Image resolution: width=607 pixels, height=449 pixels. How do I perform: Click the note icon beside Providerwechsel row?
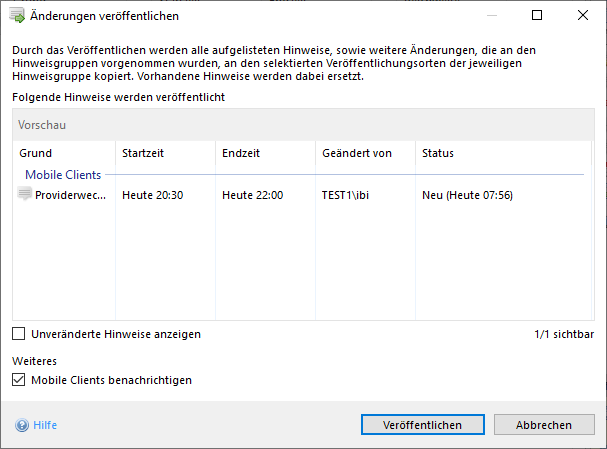(25, 195)
